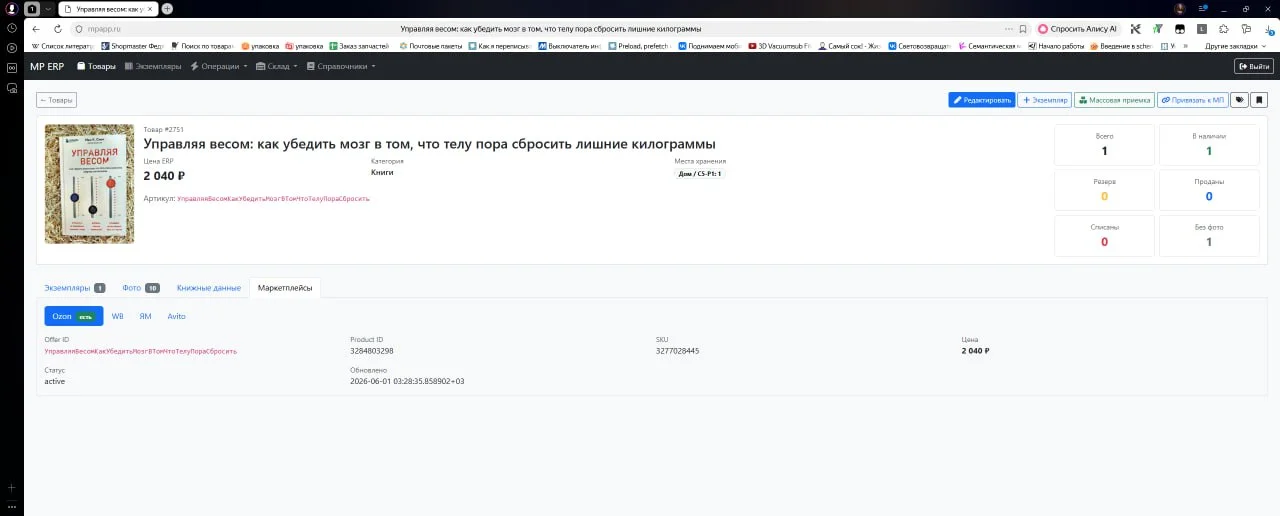Click the tags icon button

click(1239, 100)
